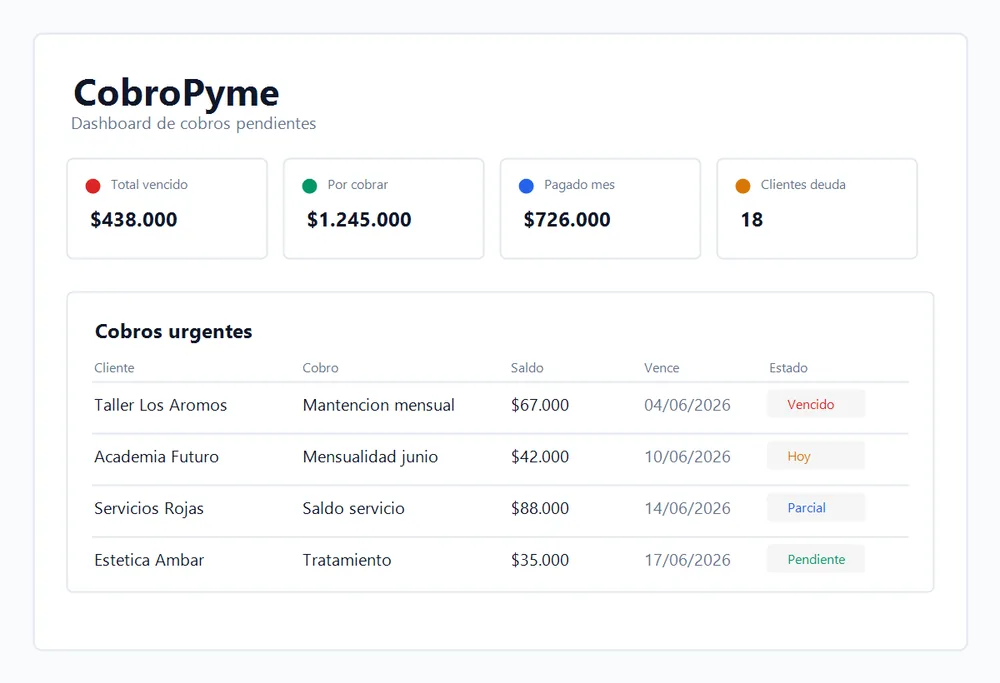Image resolution: width=1000 pixels, height=683 pixels.
Task: Click the $35.000 balance
Action: pyautogui.click(x=540, y=560)
